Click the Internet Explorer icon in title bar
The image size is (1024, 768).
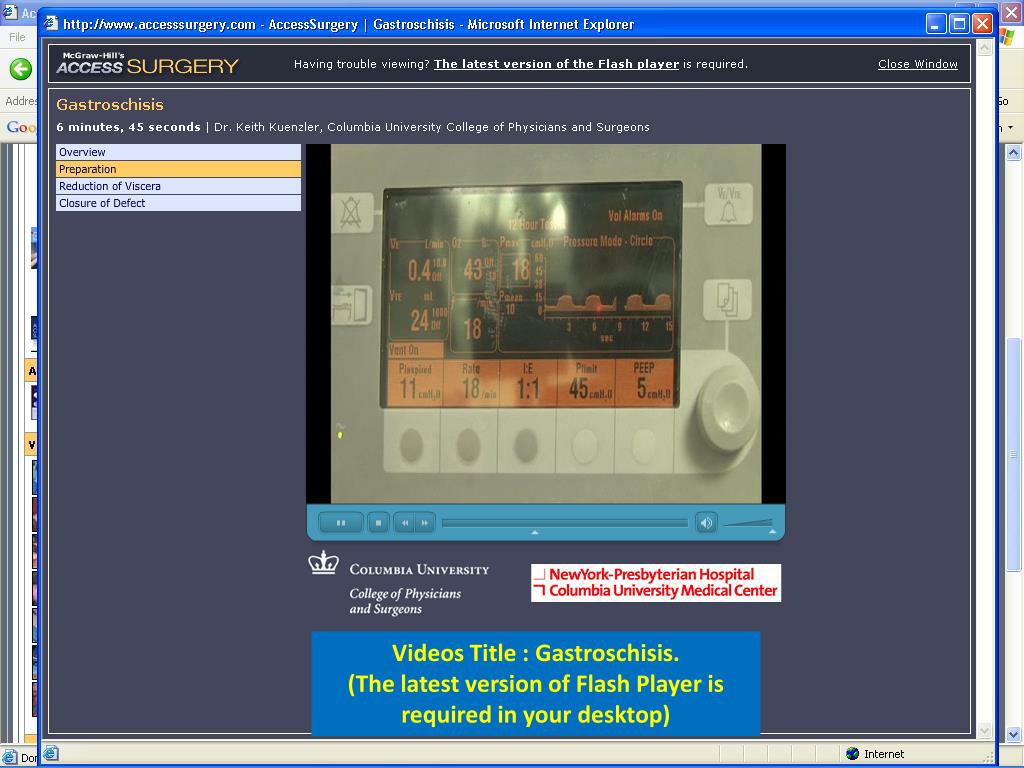click(x=51, y=24)
